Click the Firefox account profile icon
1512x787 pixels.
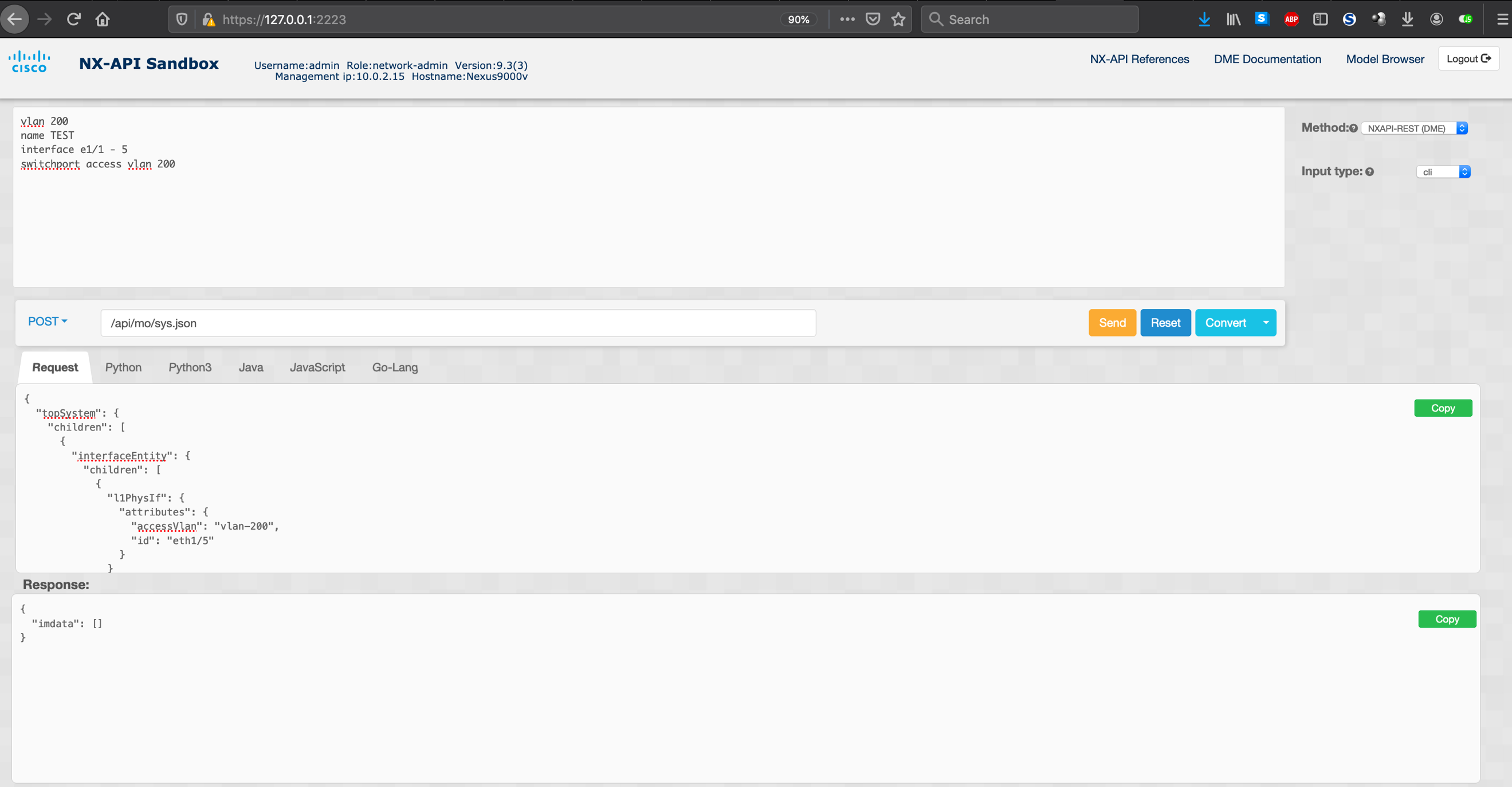click(x=1436, y=19)
